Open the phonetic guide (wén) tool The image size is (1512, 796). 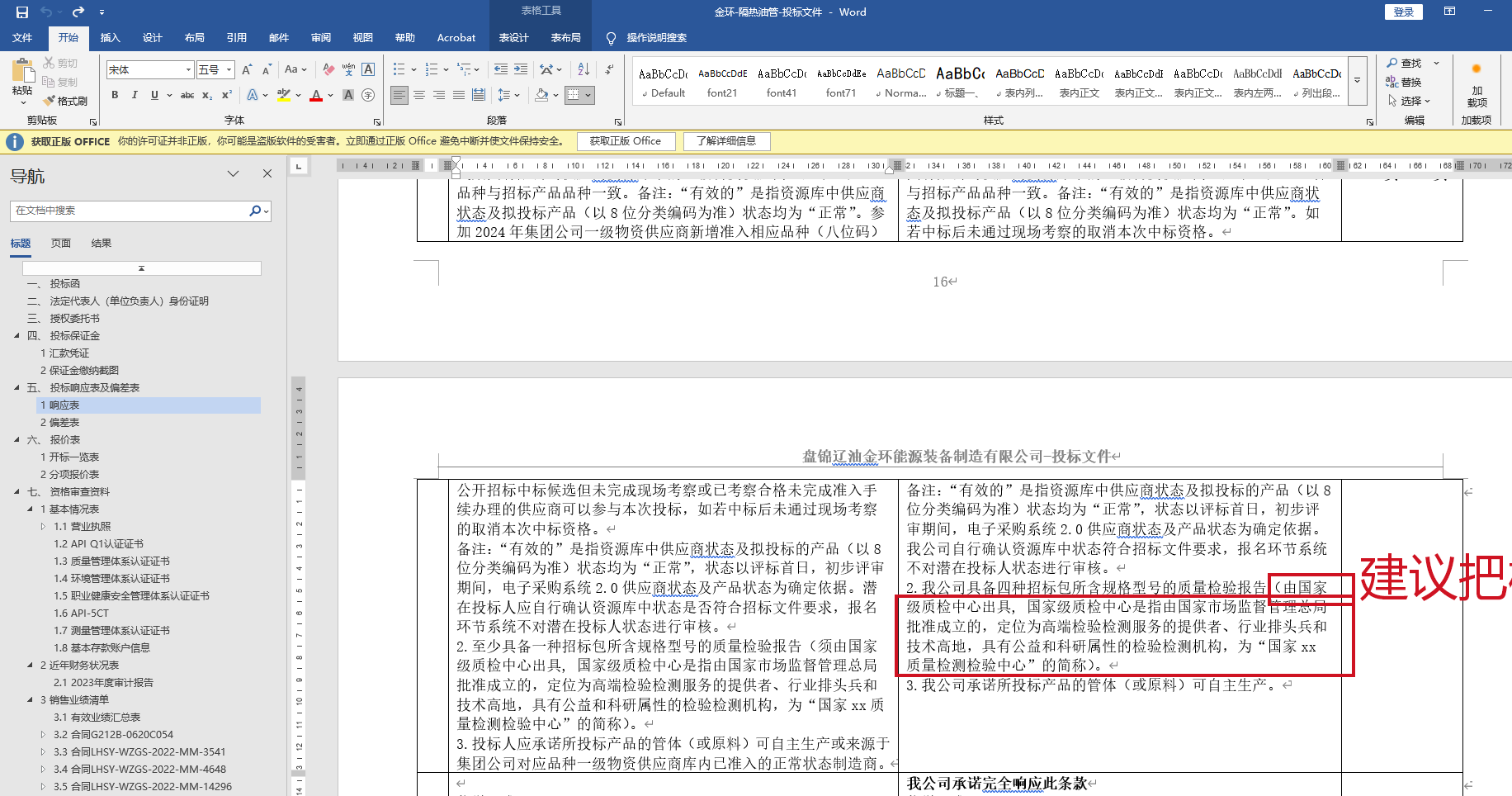pos(348,69)
